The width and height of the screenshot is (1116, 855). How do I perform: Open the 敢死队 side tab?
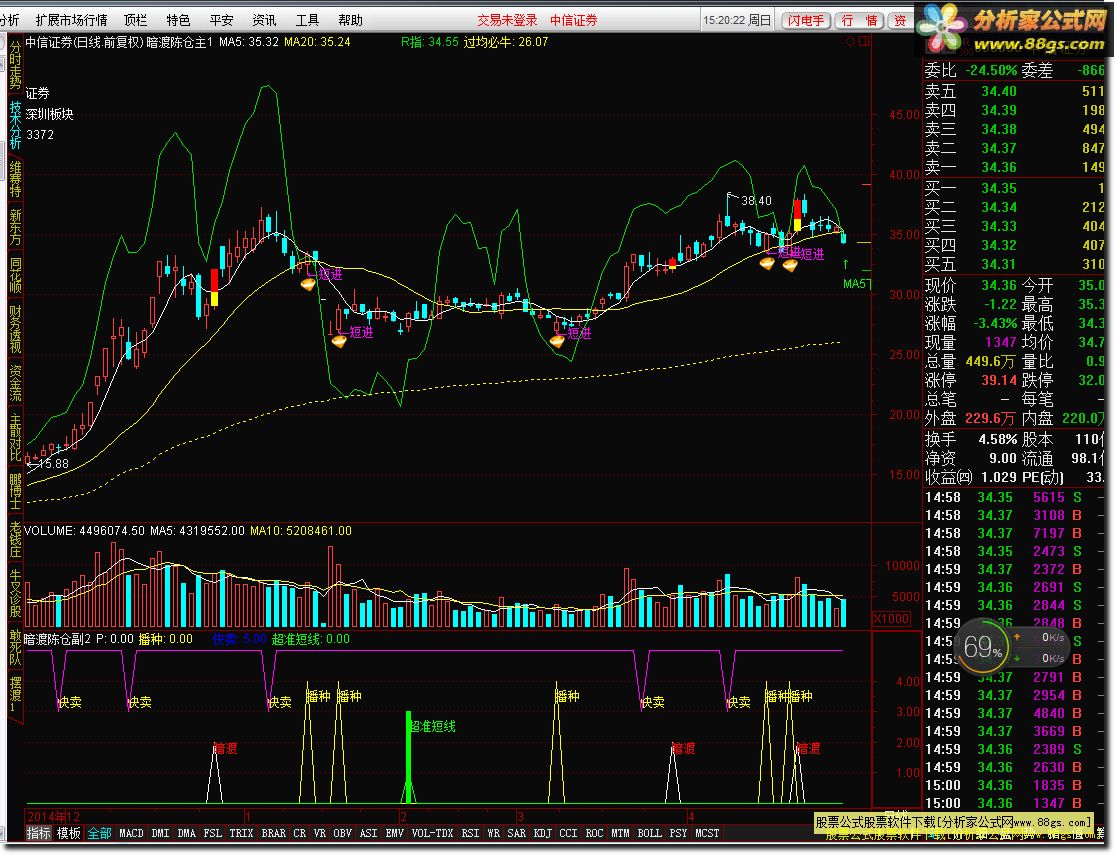pos(16,648)
